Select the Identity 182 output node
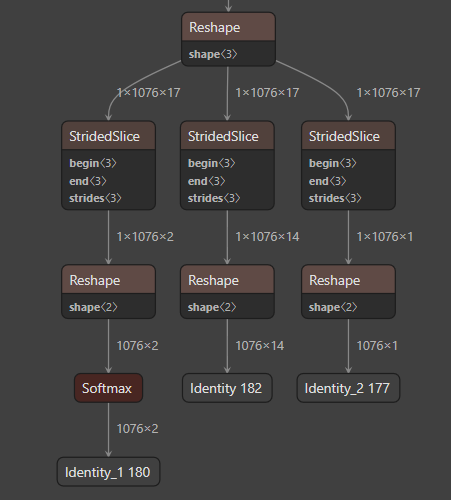Viewport: 451px width, 500px height. pyautogui.click(x=227, y=388)
